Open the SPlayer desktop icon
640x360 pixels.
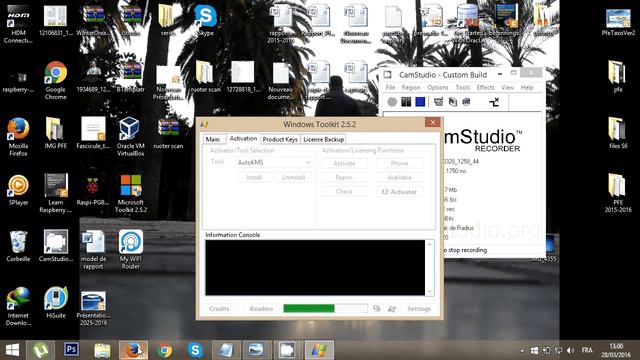click(18, 190)
